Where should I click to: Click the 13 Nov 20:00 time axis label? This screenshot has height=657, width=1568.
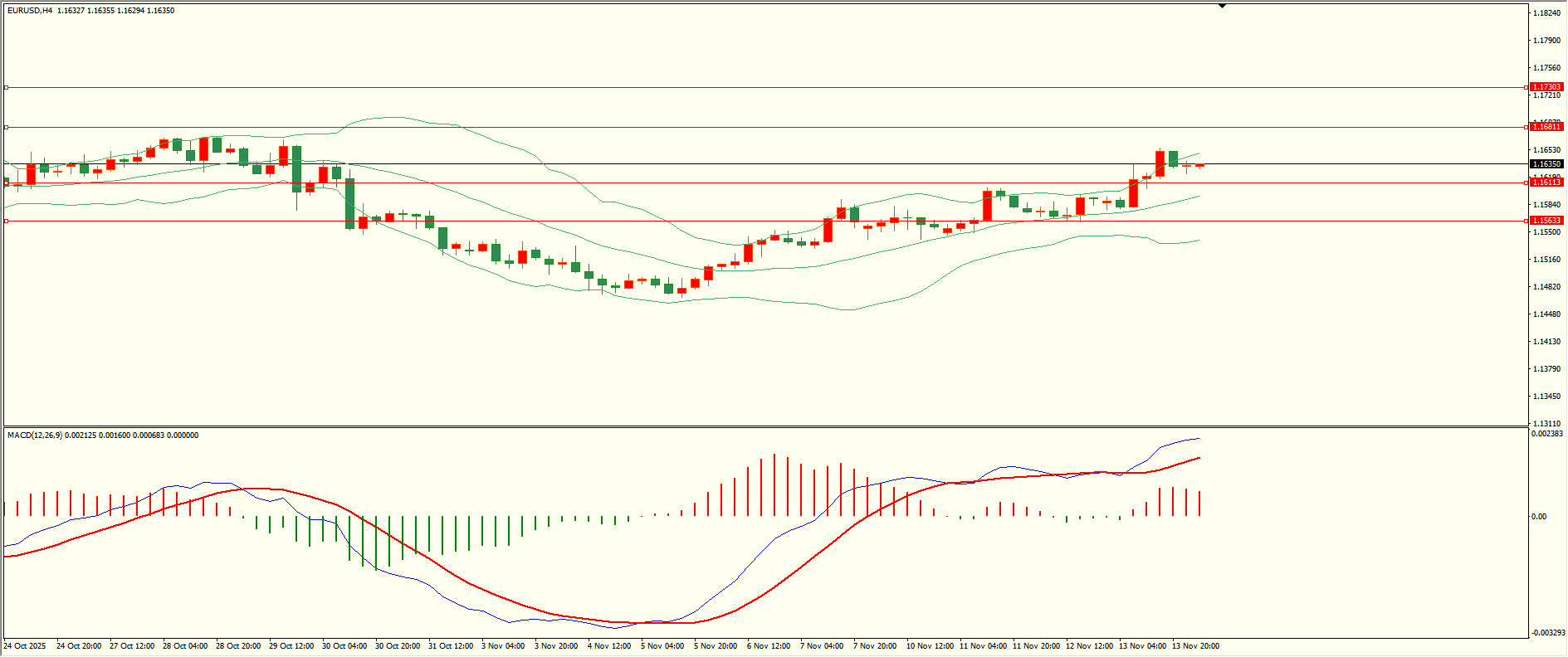coord(1195,646)
